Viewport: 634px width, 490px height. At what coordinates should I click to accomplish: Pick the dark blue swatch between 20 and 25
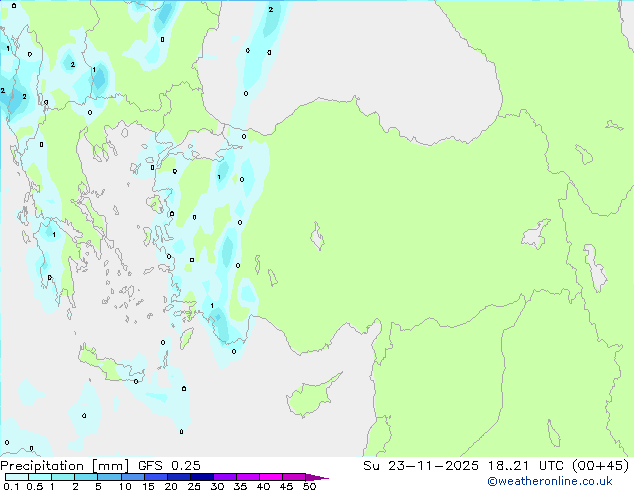point(179,477)
